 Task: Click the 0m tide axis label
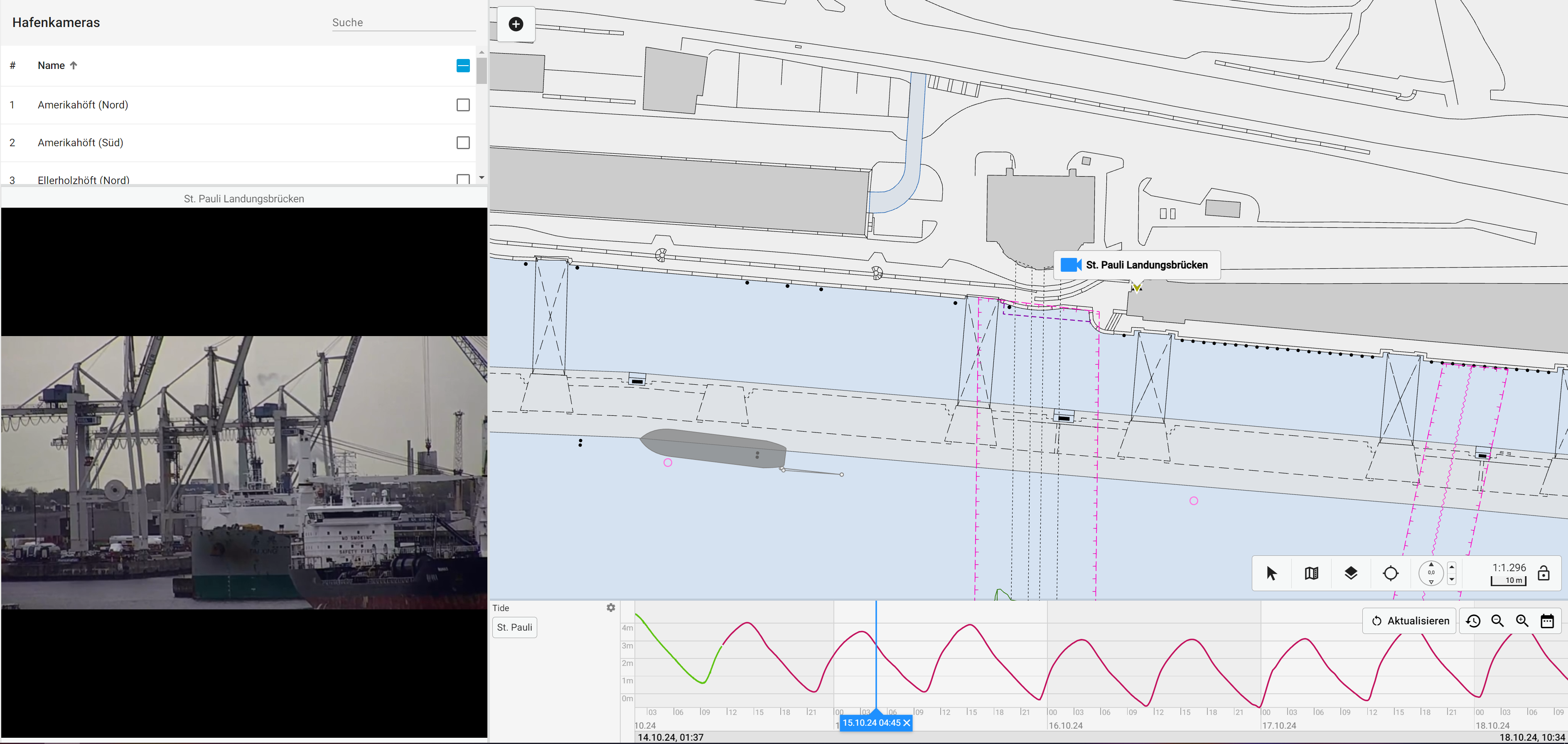[x=627, y=698]
